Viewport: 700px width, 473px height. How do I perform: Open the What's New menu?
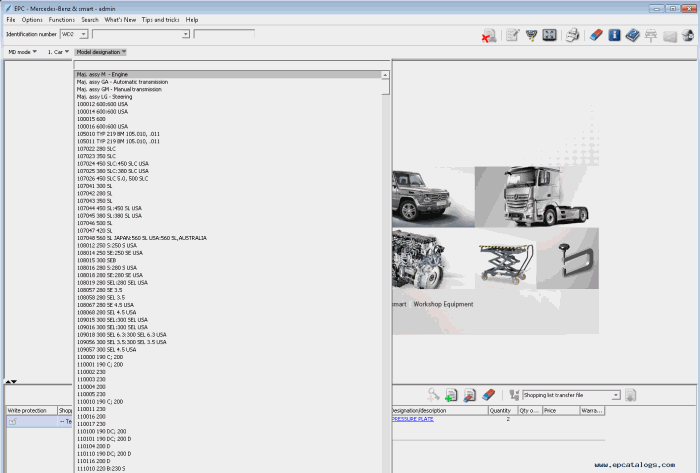coord(120,20)
